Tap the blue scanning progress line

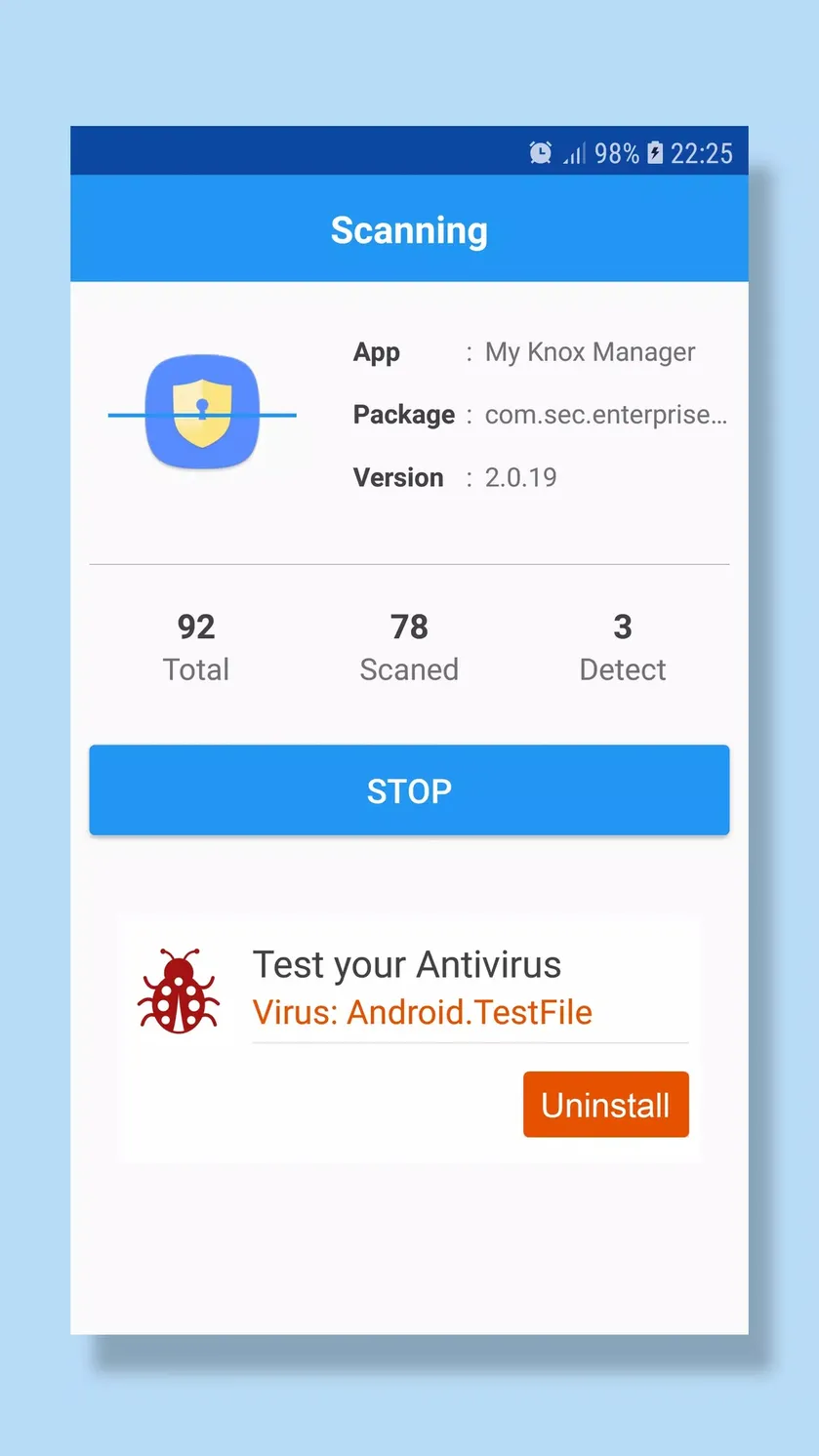pyautogui.click(x=202, y=416)
